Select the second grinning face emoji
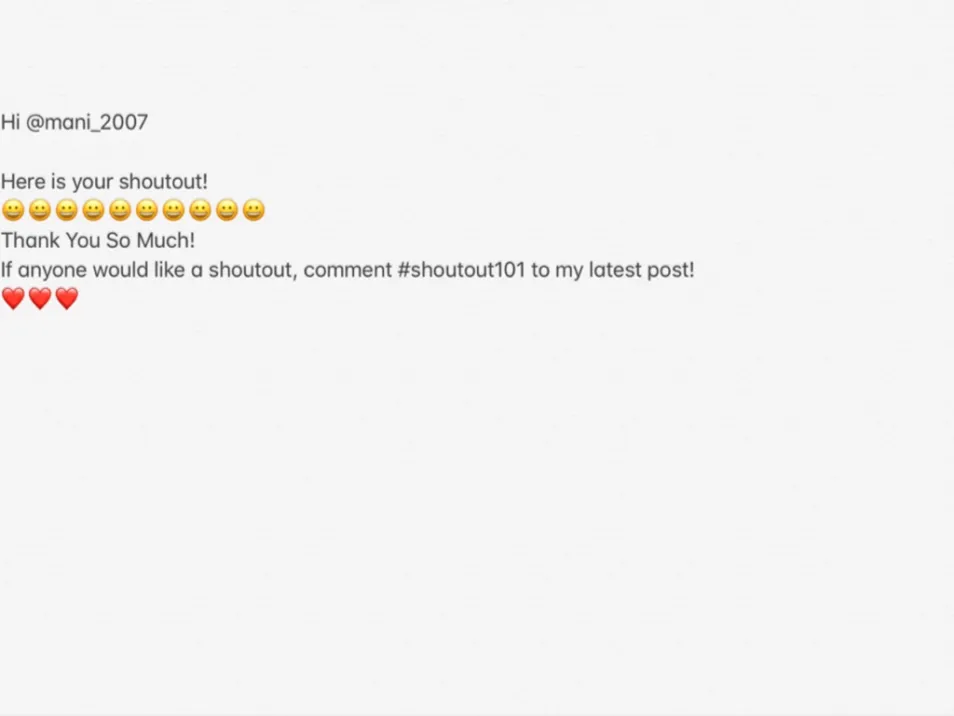This screenshot has height=716, width=954. coord(40,211)
